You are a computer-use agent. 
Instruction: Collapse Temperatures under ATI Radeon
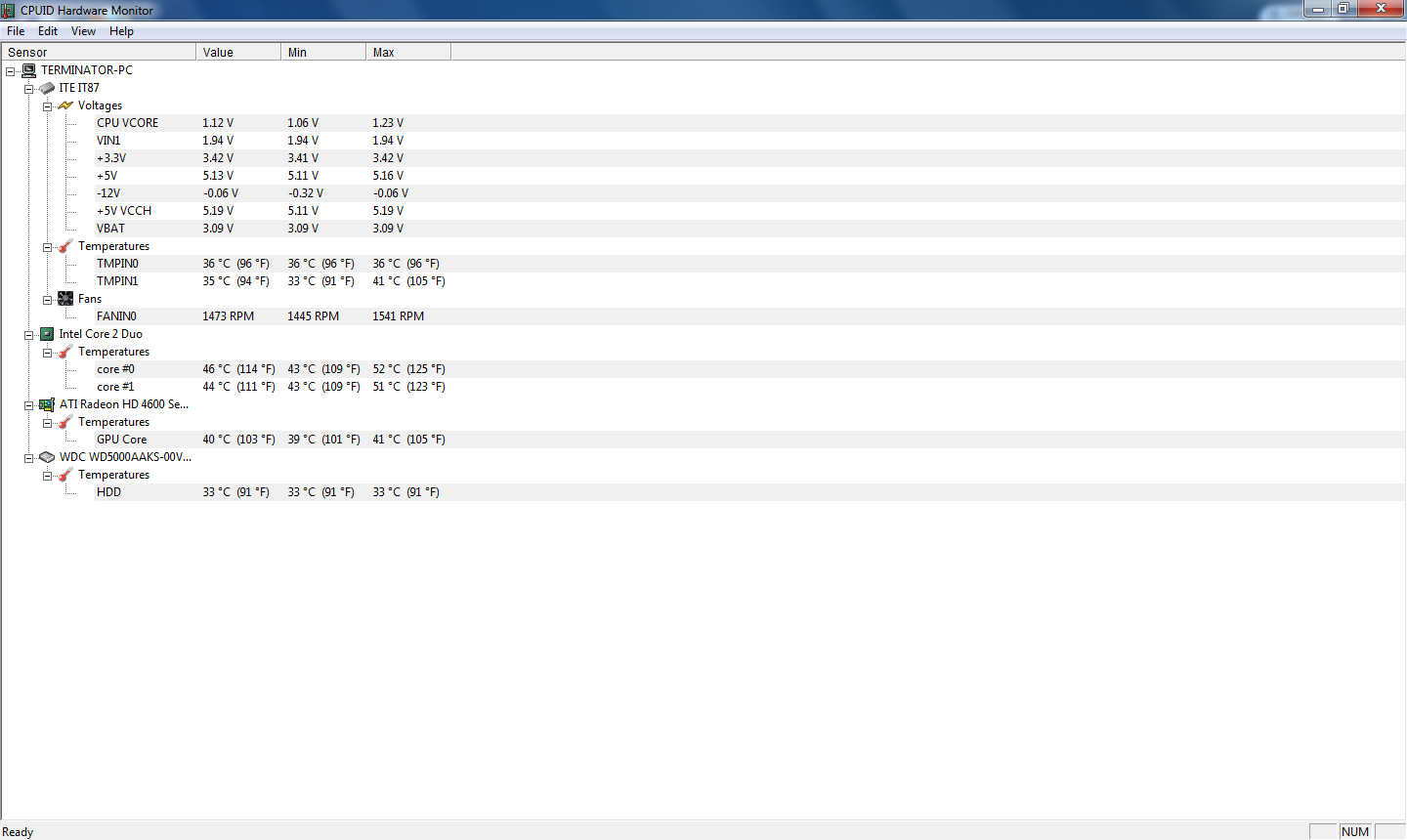click(47, 423)
